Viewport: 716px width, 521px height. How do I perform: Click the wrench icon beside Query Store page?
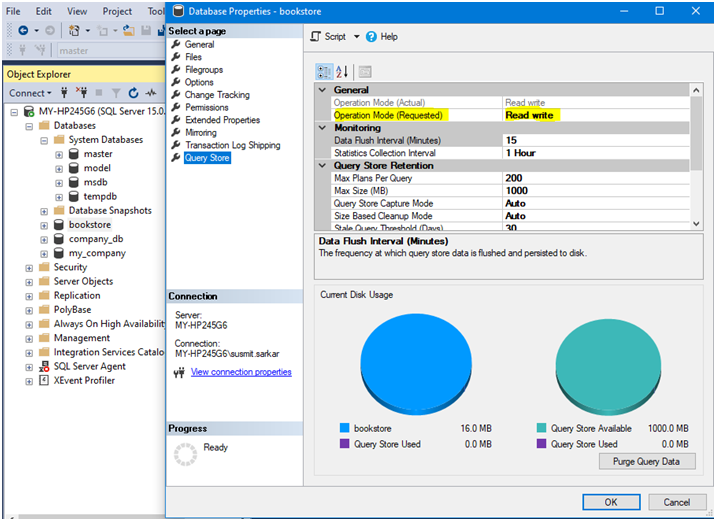176,158
